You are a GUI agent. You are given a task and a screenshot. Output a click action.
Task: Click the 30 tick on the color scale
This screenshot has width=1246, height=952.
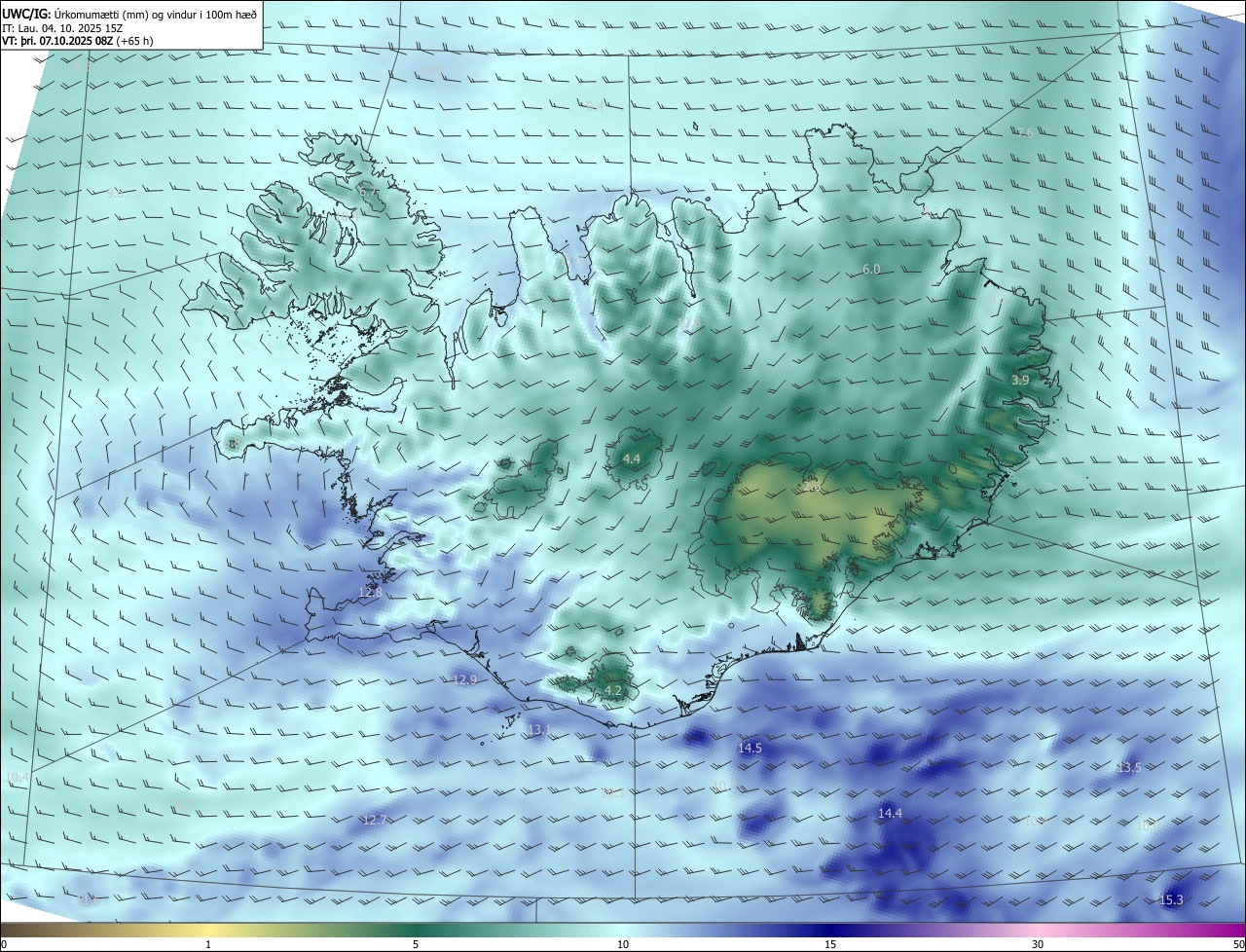(x=1038, y=944)
